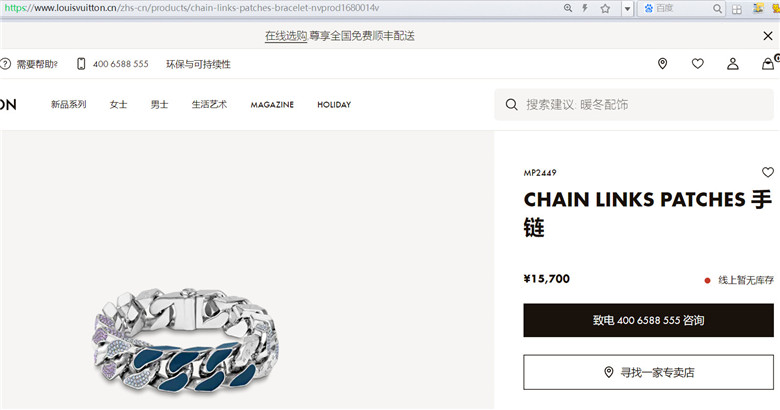The height and width of the screenshot is (410, 780).
Task: Click the 搜索建议 search field
Action: point(634,104)
